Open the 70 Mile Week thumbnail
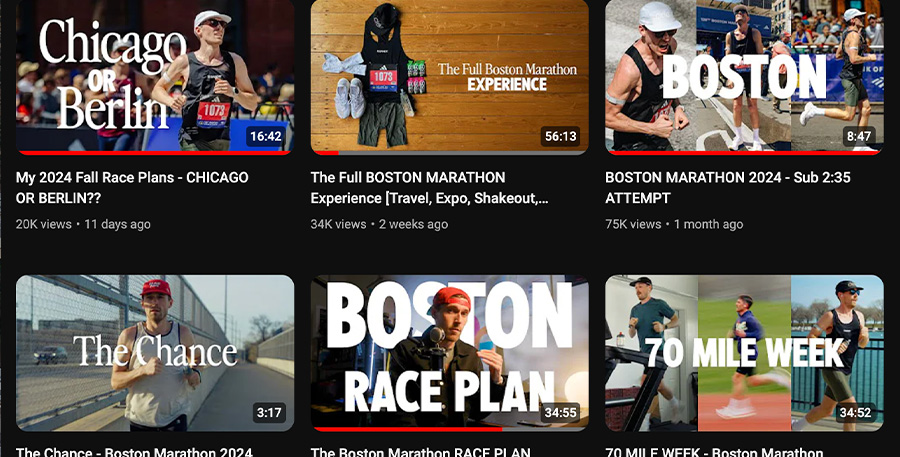900x457 pixels. [x=744, y=353]
